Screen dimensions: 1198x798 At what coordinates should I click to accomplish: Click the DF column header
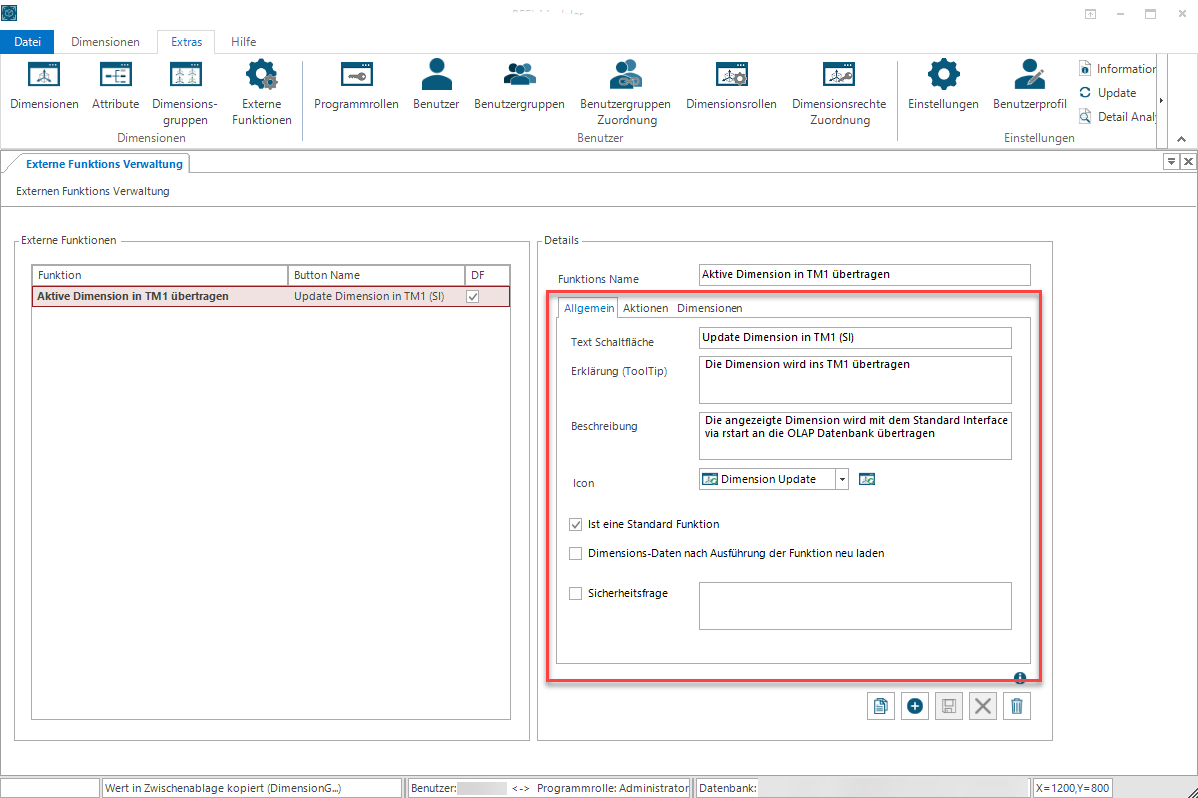[487, 275]
